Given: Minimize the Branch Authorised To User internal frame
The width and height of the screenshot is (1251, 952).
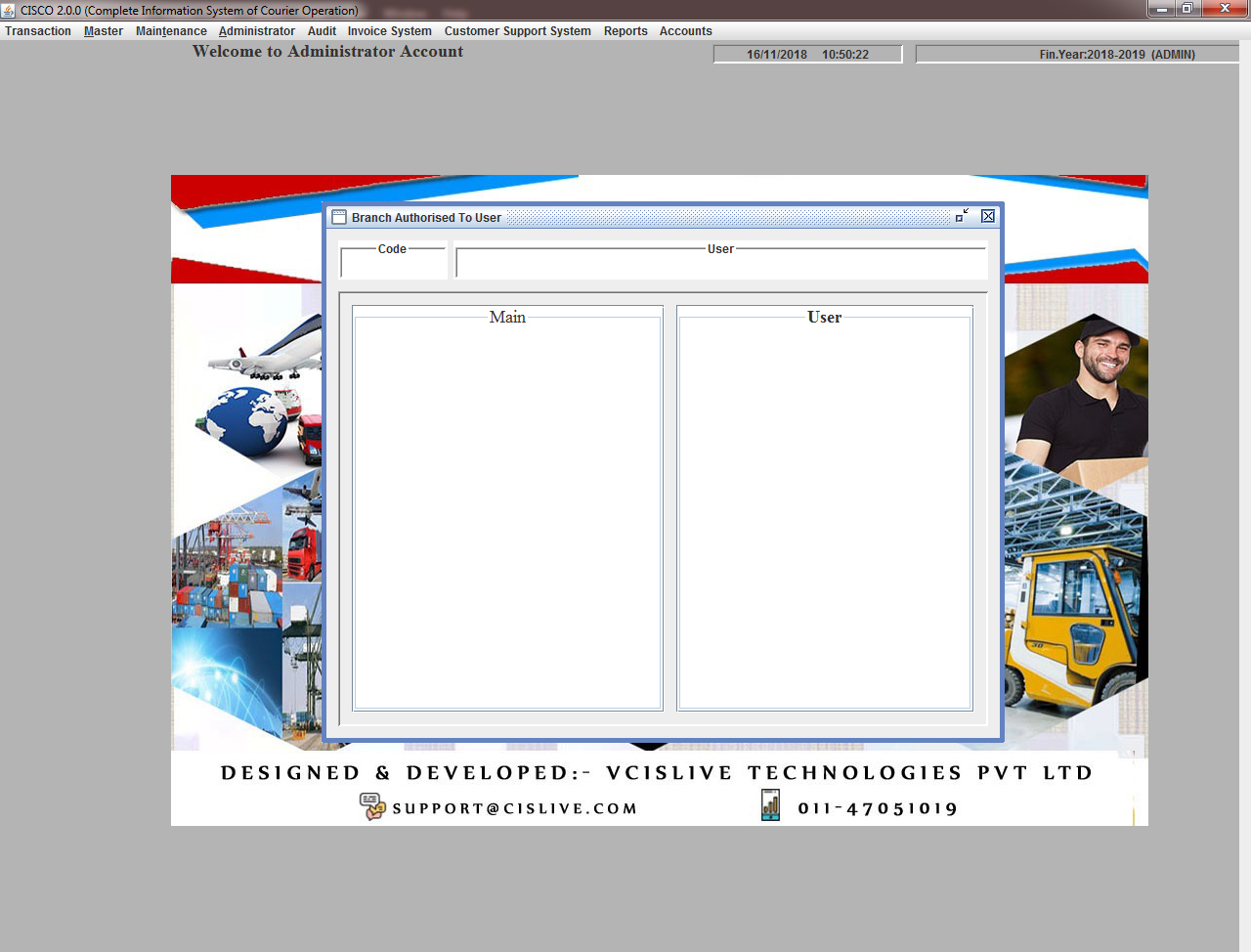Looking at the screenshot, I should point(962,216).
